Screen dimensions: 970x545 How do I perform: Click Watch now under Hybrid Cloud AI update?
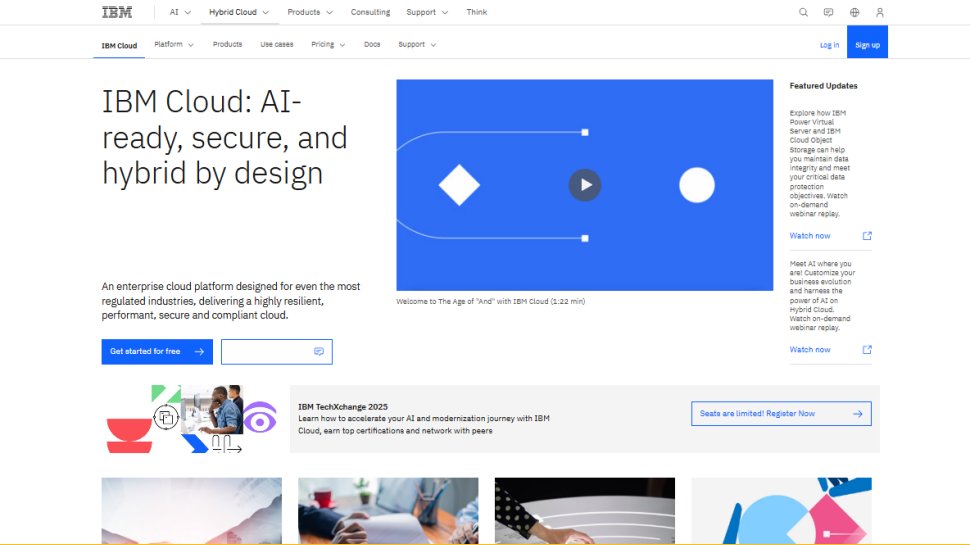[810, 350]
